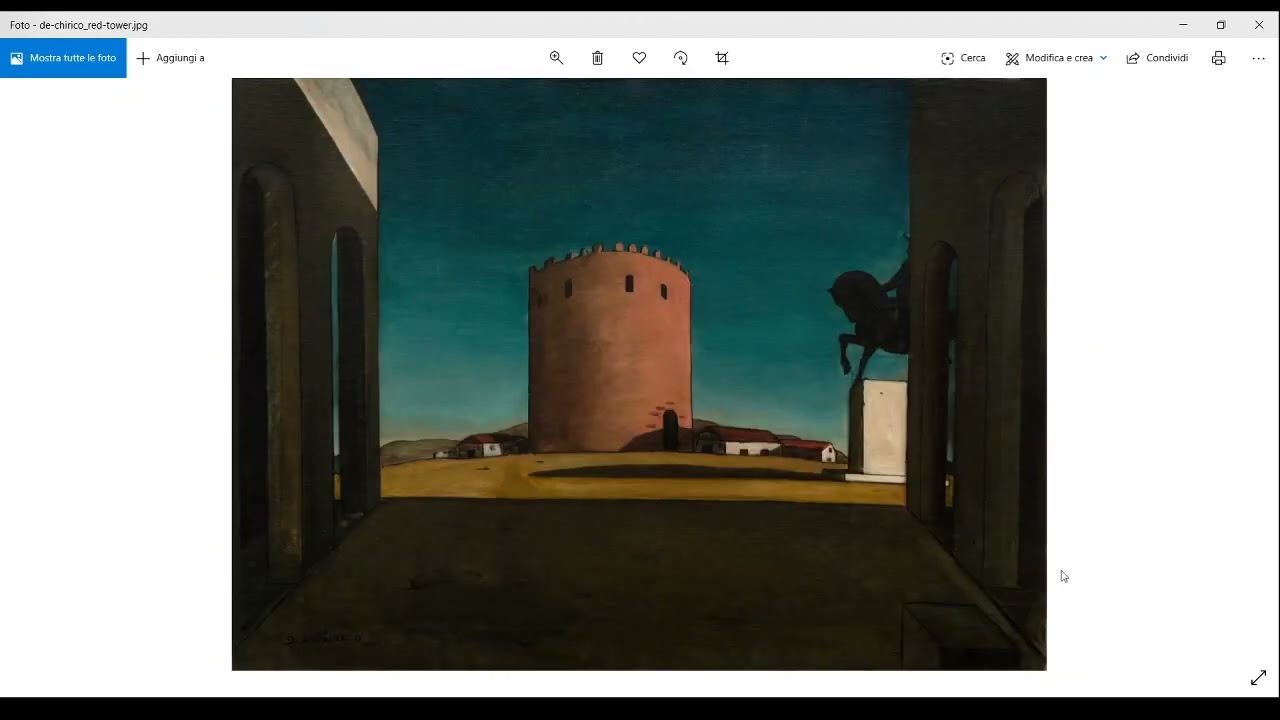Click Mostra tutte le foto button

[63, 58]
